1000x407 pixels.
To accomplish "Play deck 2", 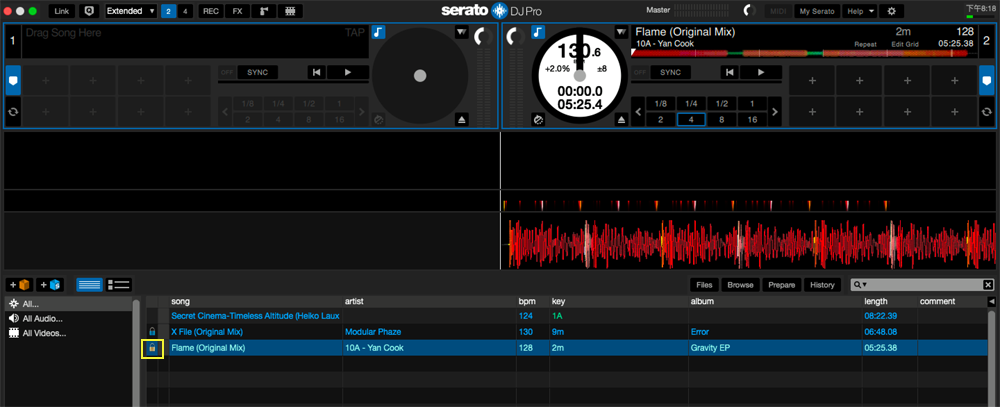I will click(x=761, y=72).
